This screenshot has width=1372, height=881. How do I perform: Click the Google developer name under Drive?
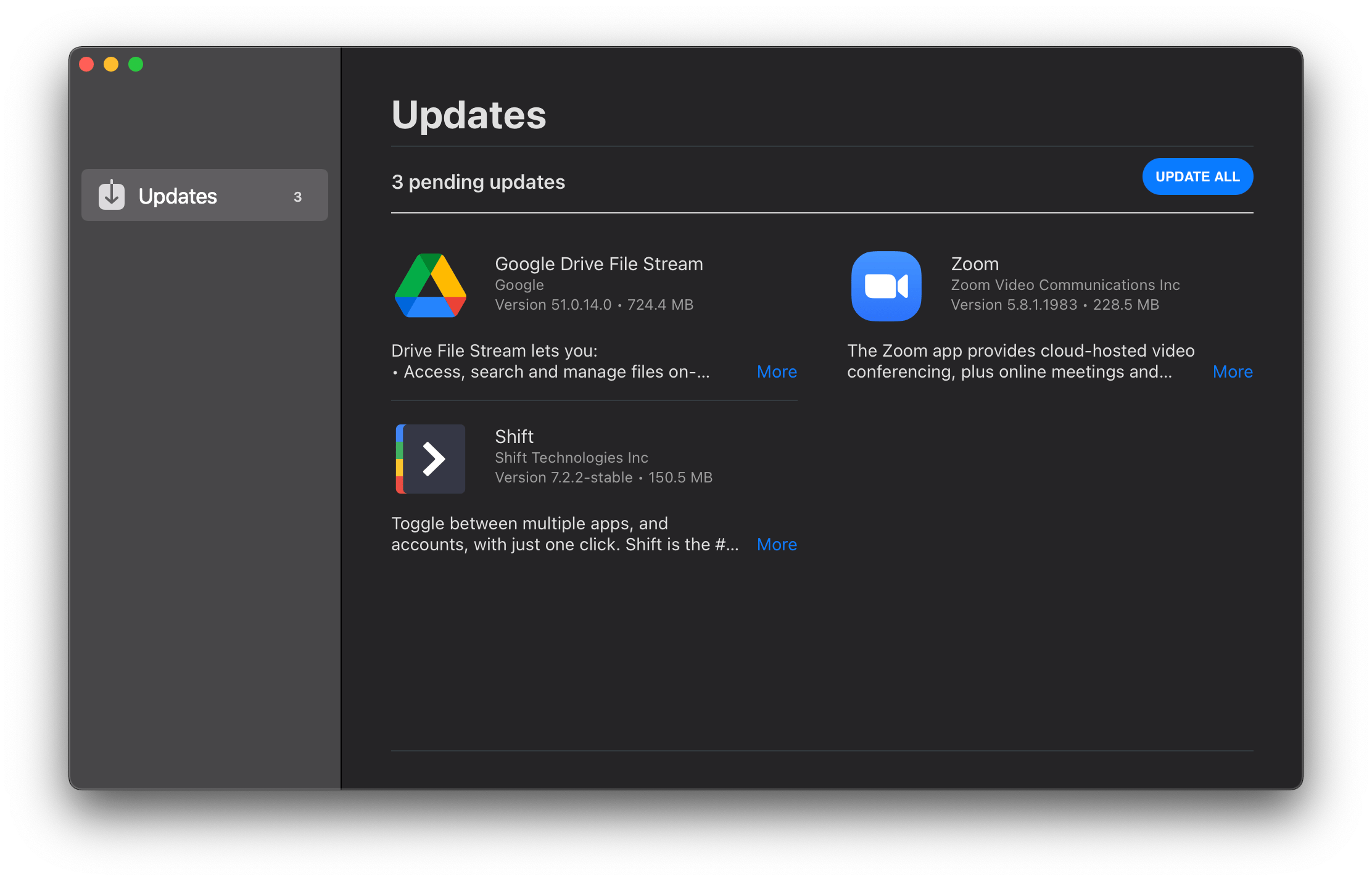(519, 285)
